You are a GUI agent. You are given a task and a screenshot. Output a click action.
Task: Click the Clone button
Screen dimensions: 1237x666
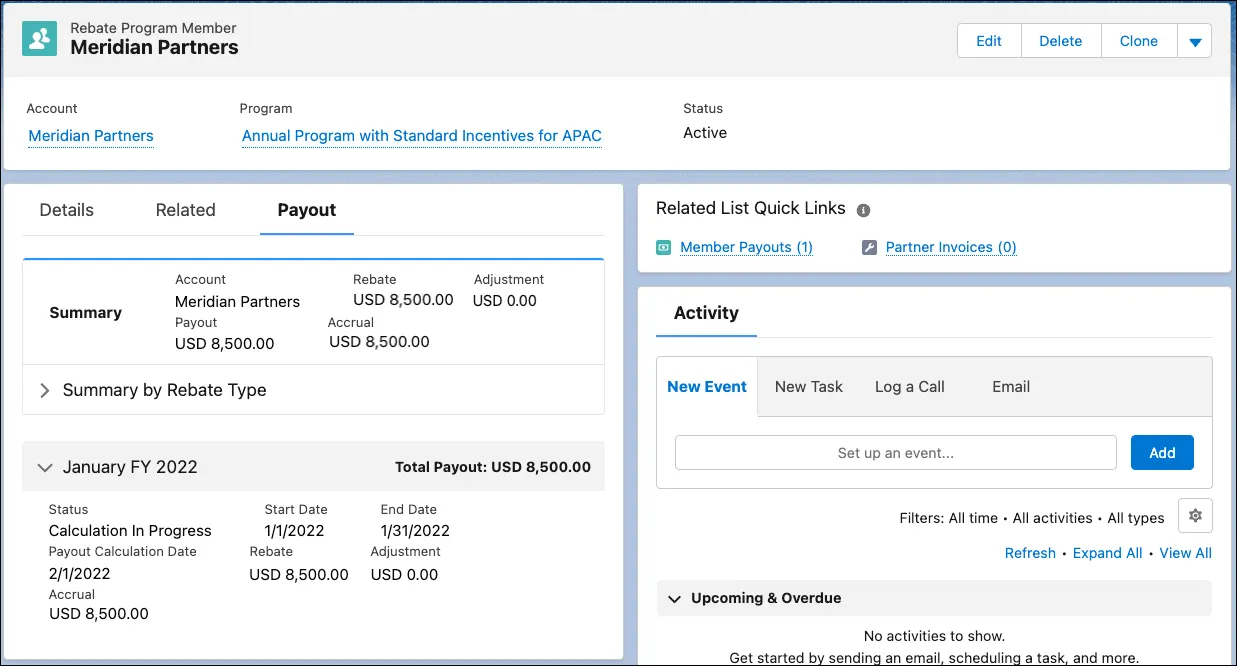click(1139, 41)
